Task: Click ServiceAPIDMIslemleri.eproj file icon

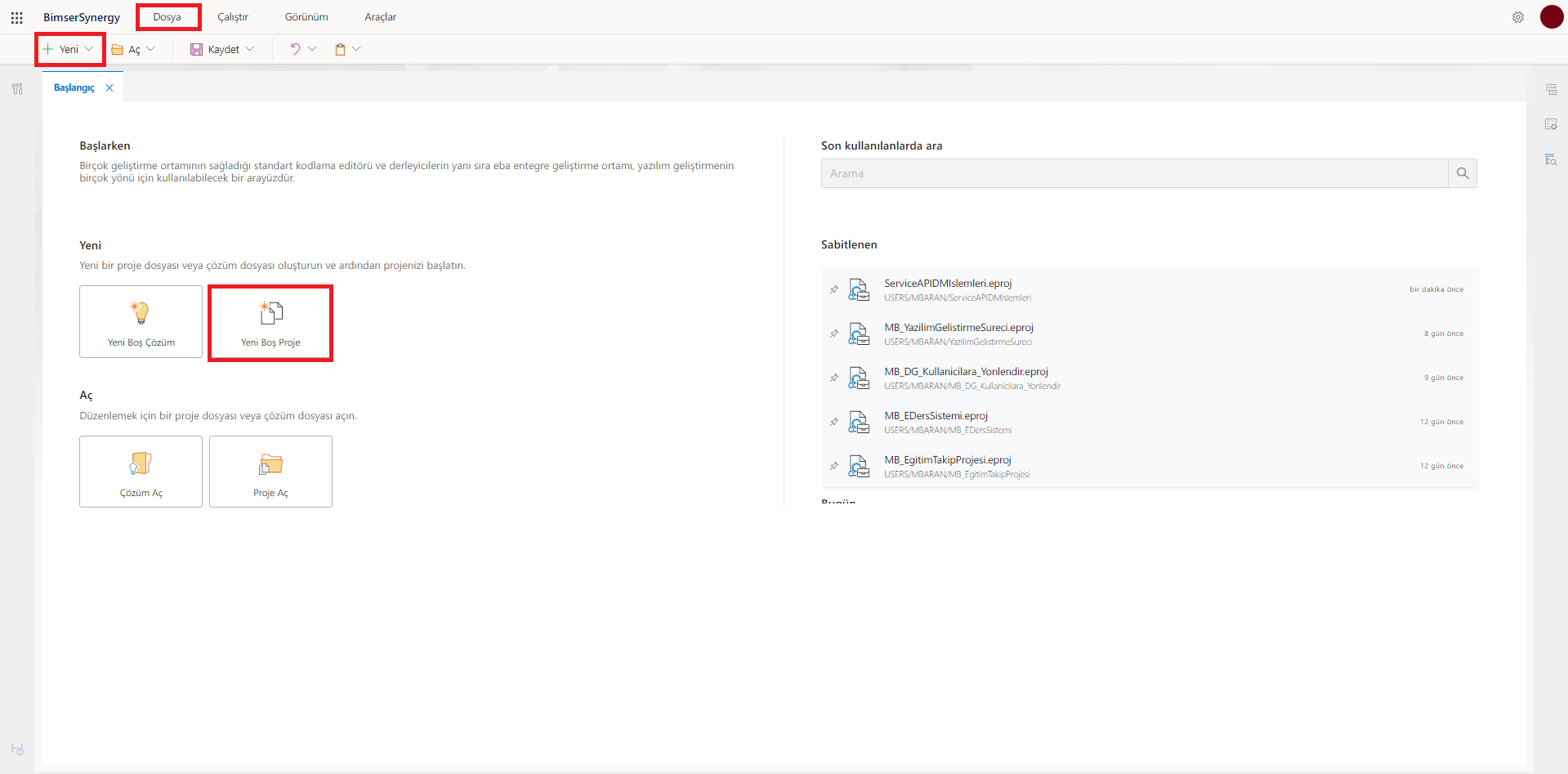Action: click(859, 289)
